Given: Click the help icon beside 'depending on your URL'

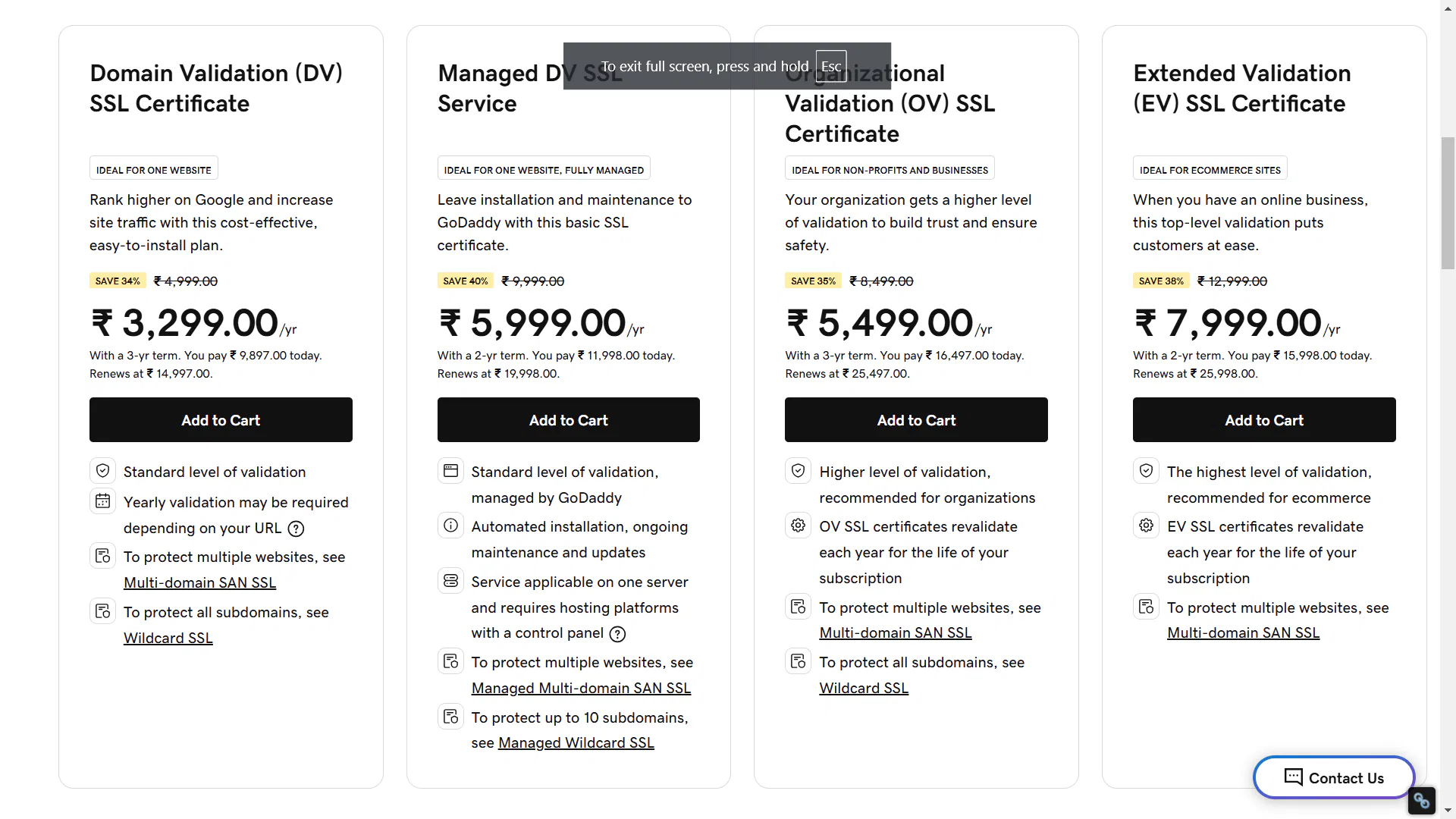Looking at the screenshot, I should click(296, 529).
